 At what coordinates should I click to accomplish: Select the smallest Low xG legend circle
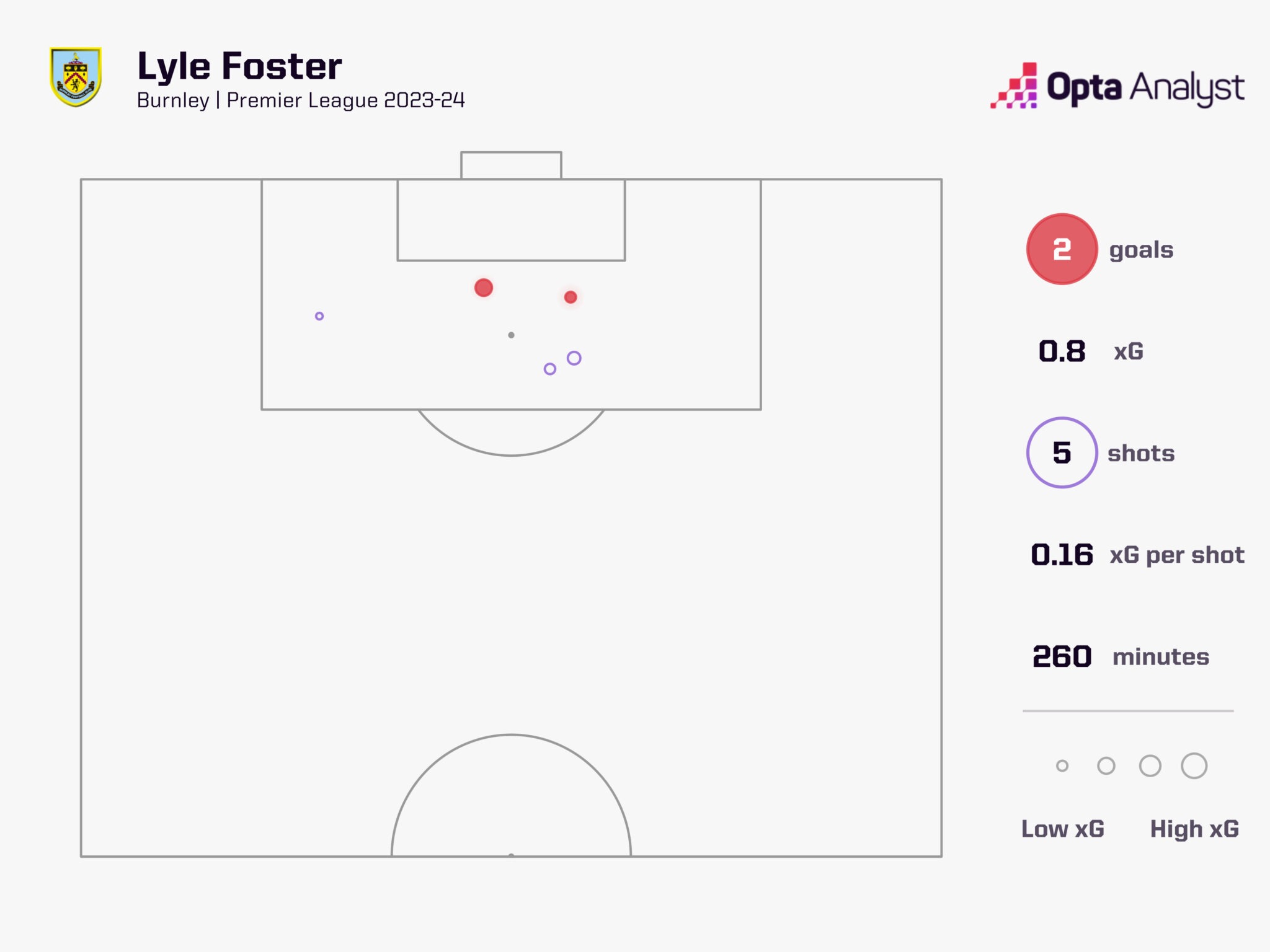pos(1062,766)
